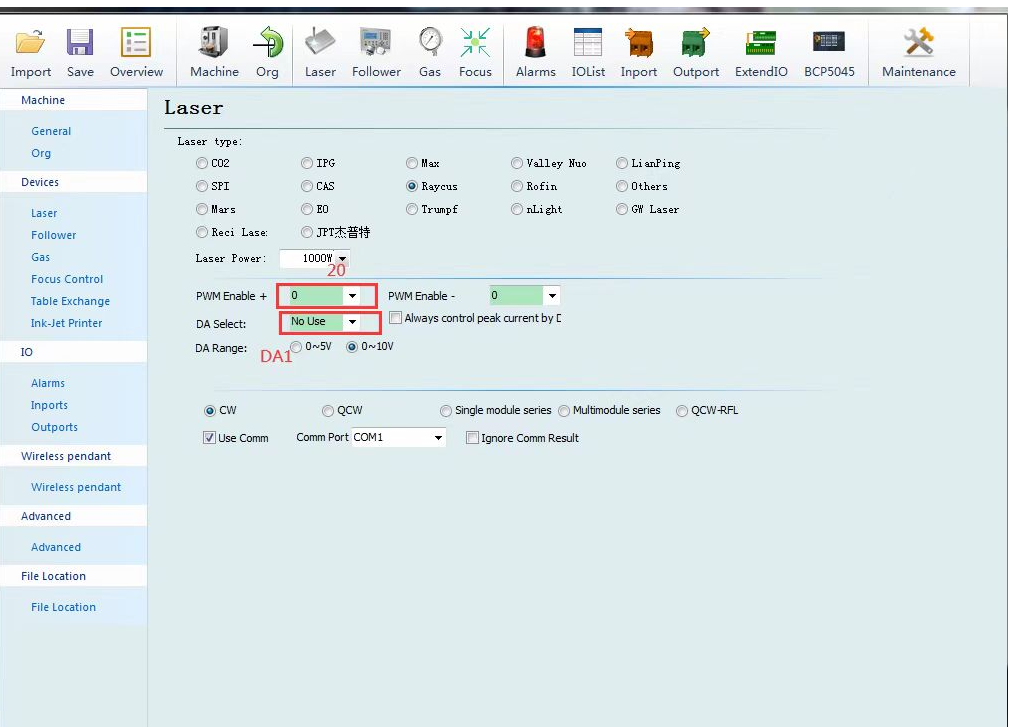The image size is (1023, 727).
Task: Select the IPG laser type
Action: pos(308,163)
